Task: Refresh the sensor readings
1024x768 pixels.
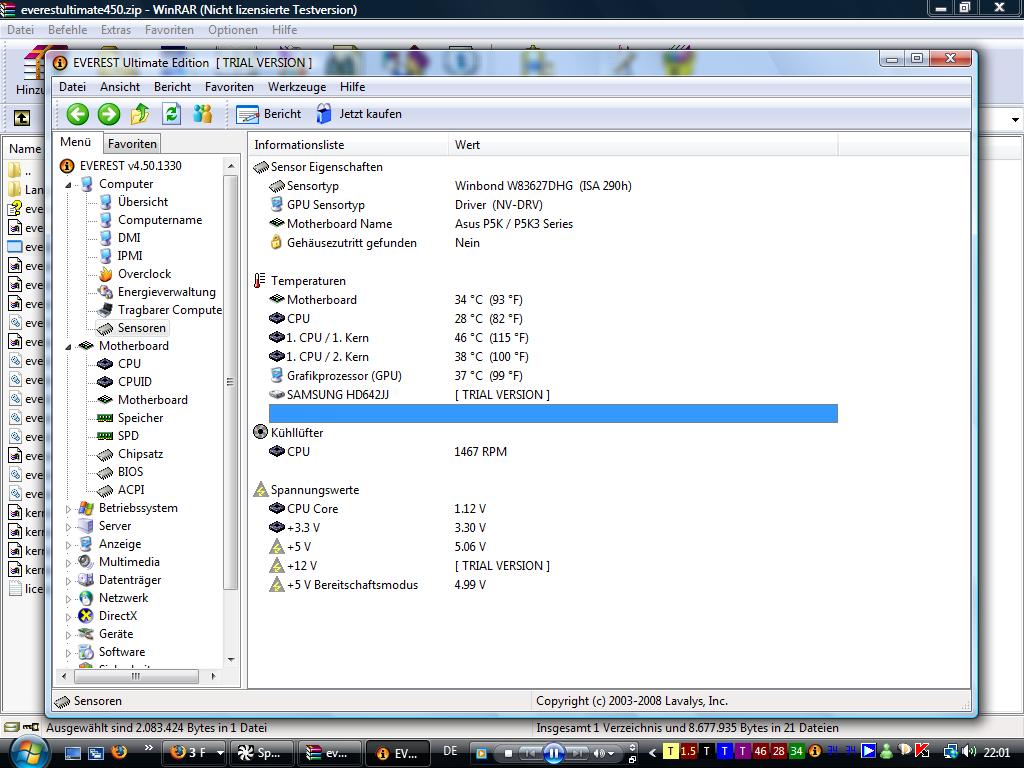Action: tap(171, 114)
